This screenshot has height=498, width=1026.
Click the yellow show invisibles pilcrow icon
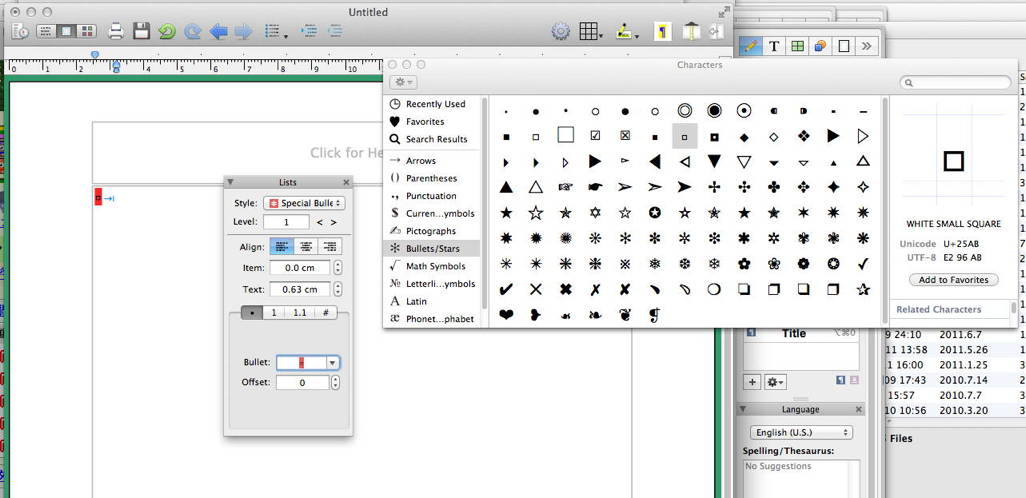(661, 32)
